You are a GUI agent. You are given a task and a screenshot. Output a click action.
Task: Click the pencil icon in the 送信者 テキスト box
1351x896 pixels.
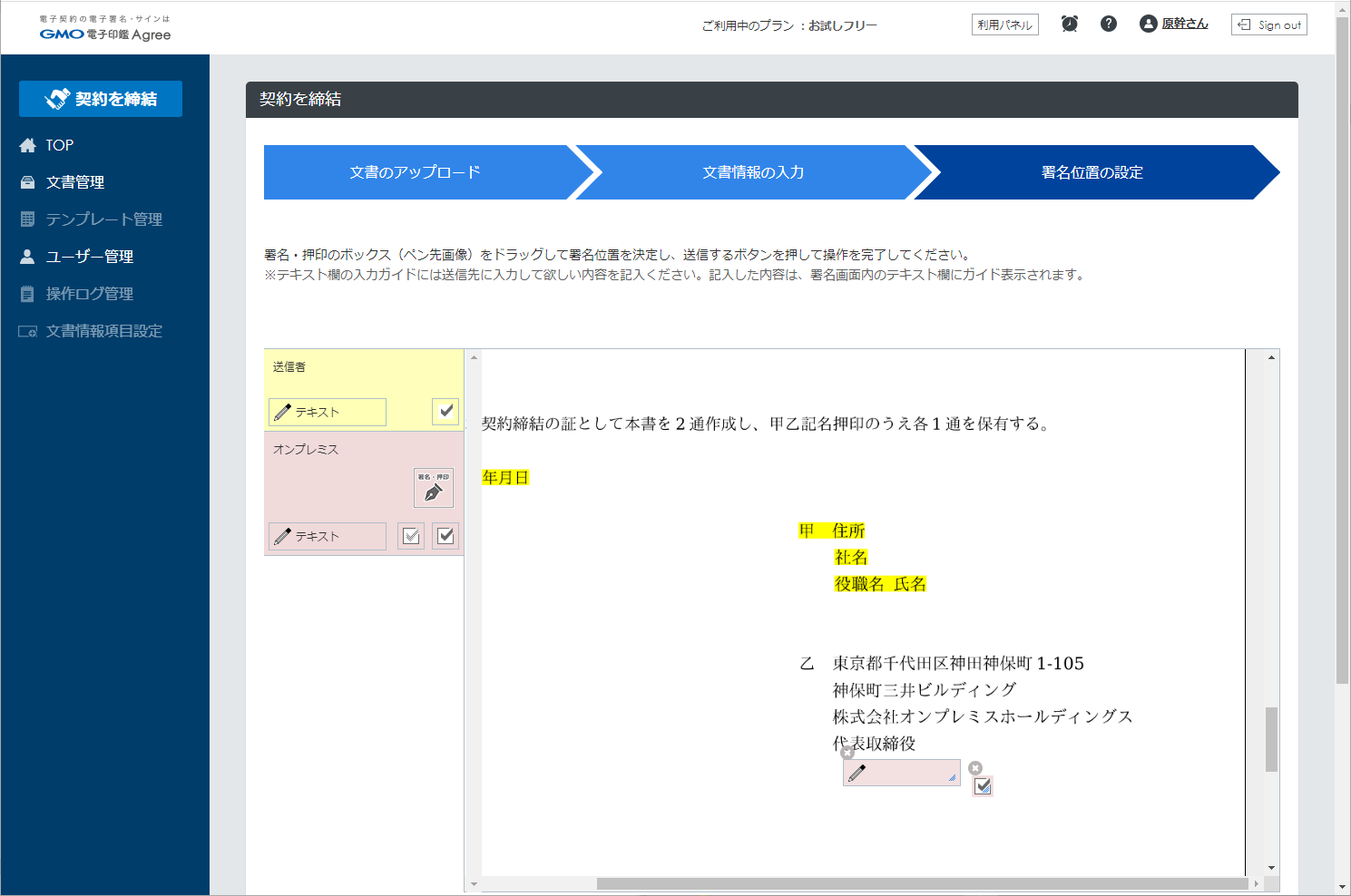click(x=281, y=412)
